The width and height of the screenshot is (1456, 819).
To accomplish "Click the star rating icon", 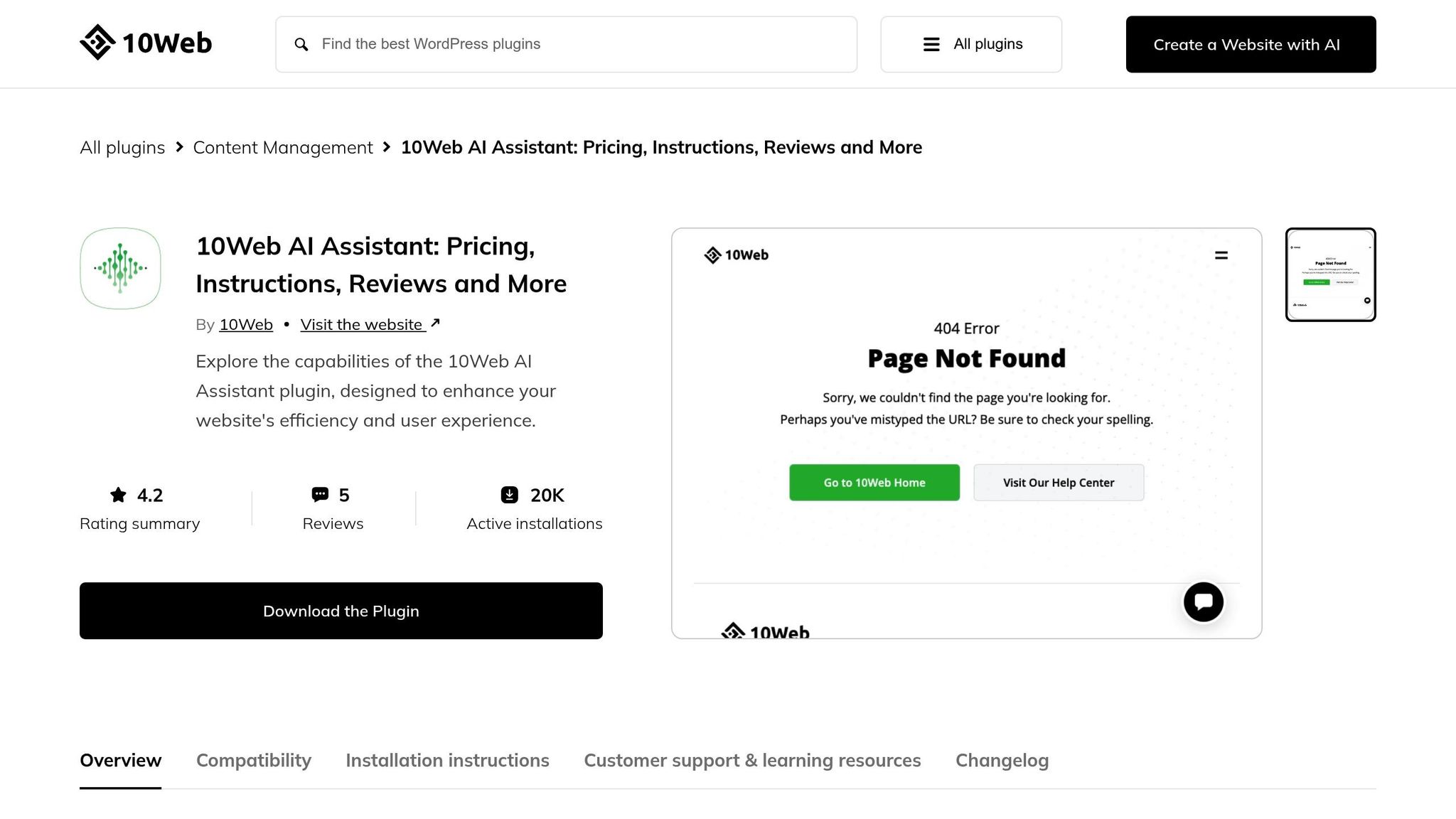I will tap(118, 495).
